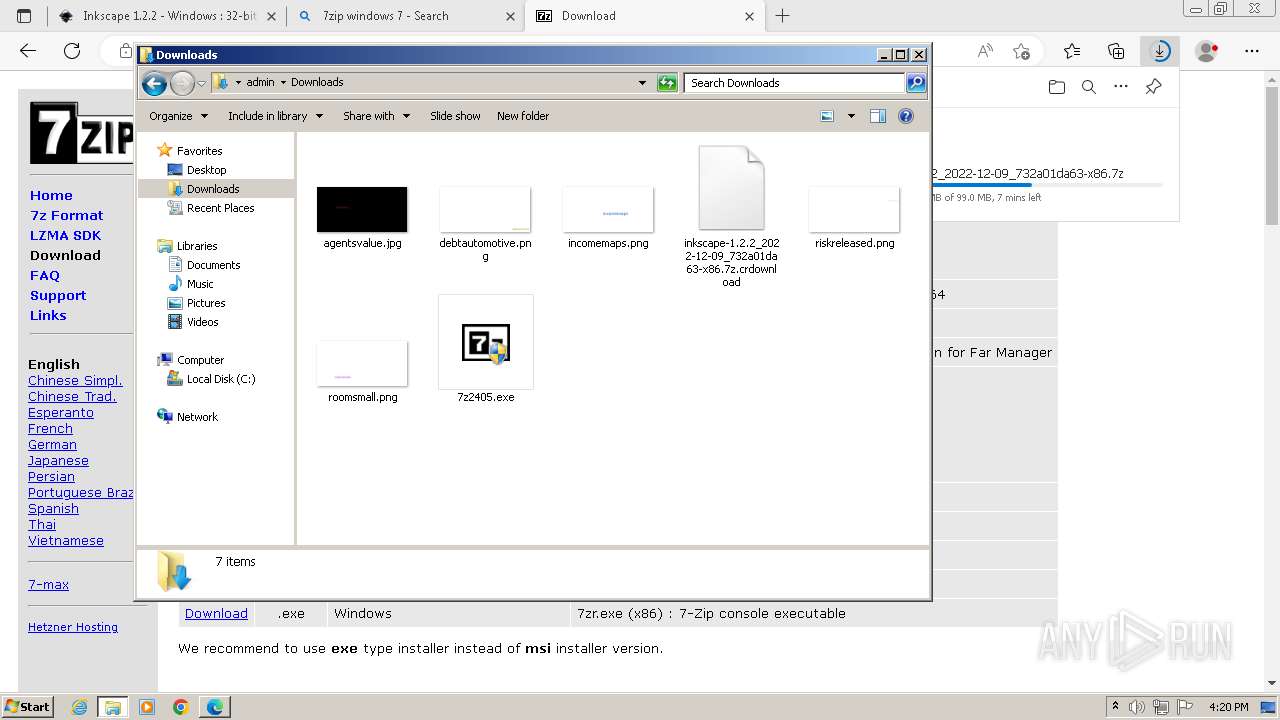Open Music library in navigation pane
The image size is (1280, 720).
tap(200, 284)
